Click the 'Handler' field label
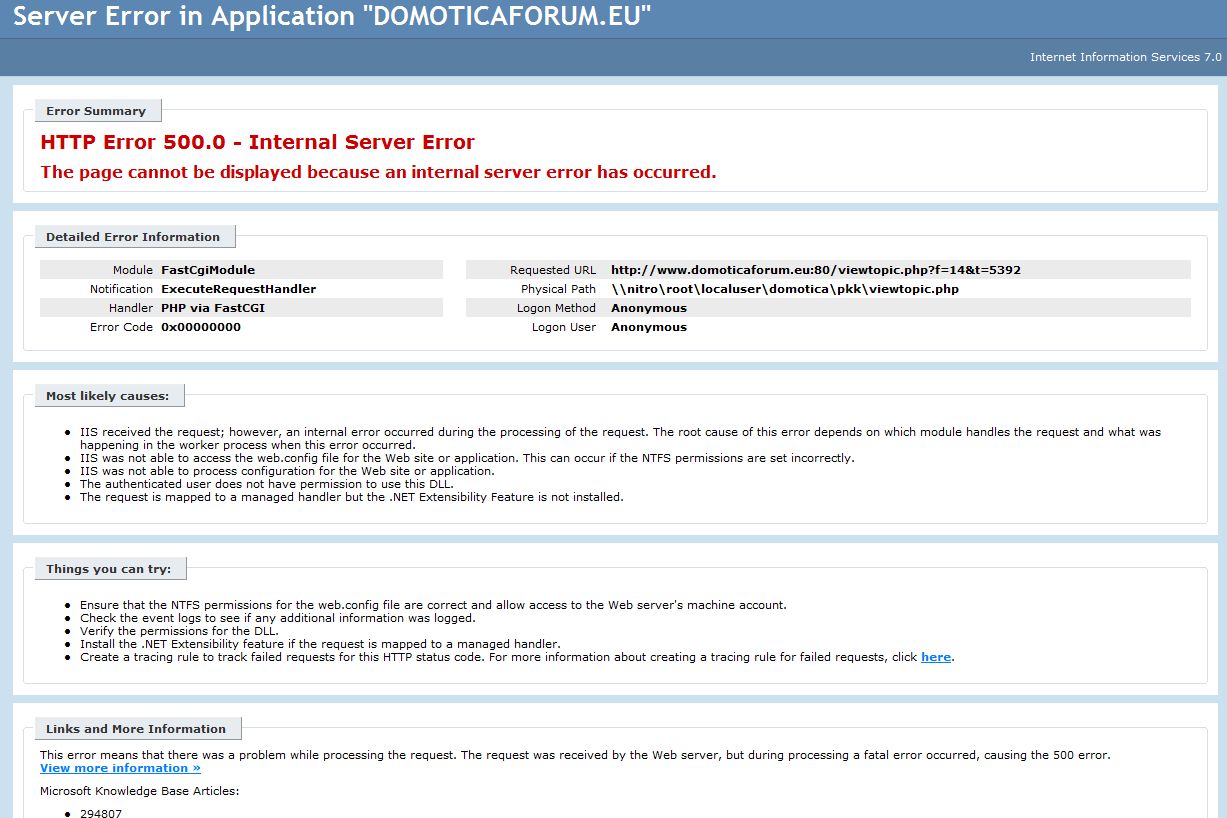Viewport: 1227px width, 818px height. [131, 308]
